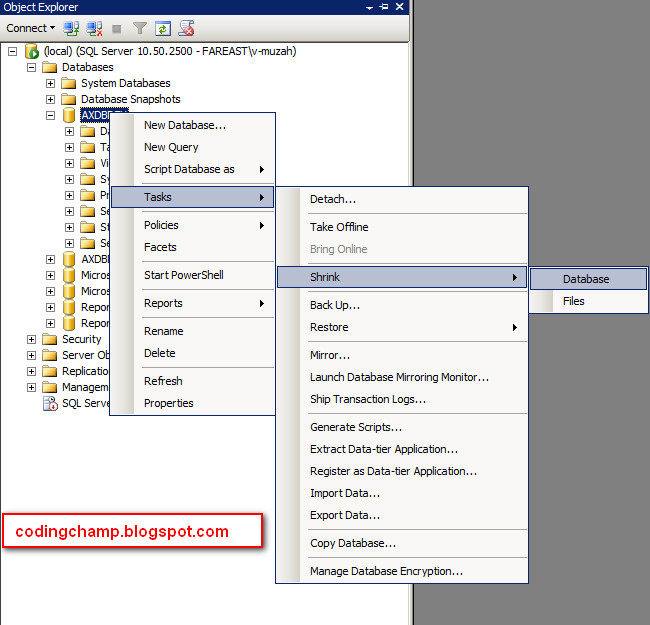Choose Back Up... task
This screenshot has height=625, width=650.
[402, 305]
